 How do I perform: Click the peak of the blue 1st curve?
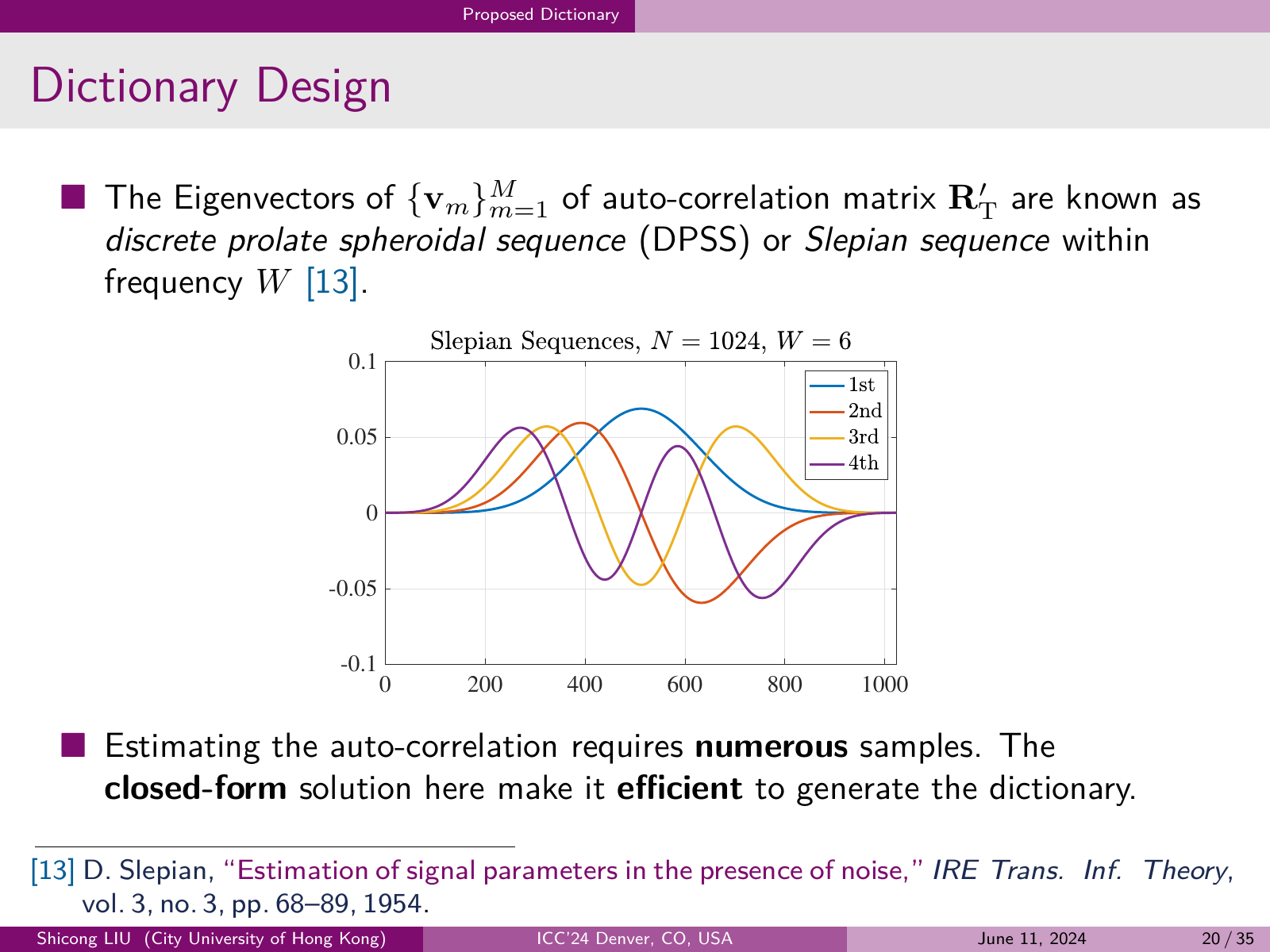(x=641, y=409)
